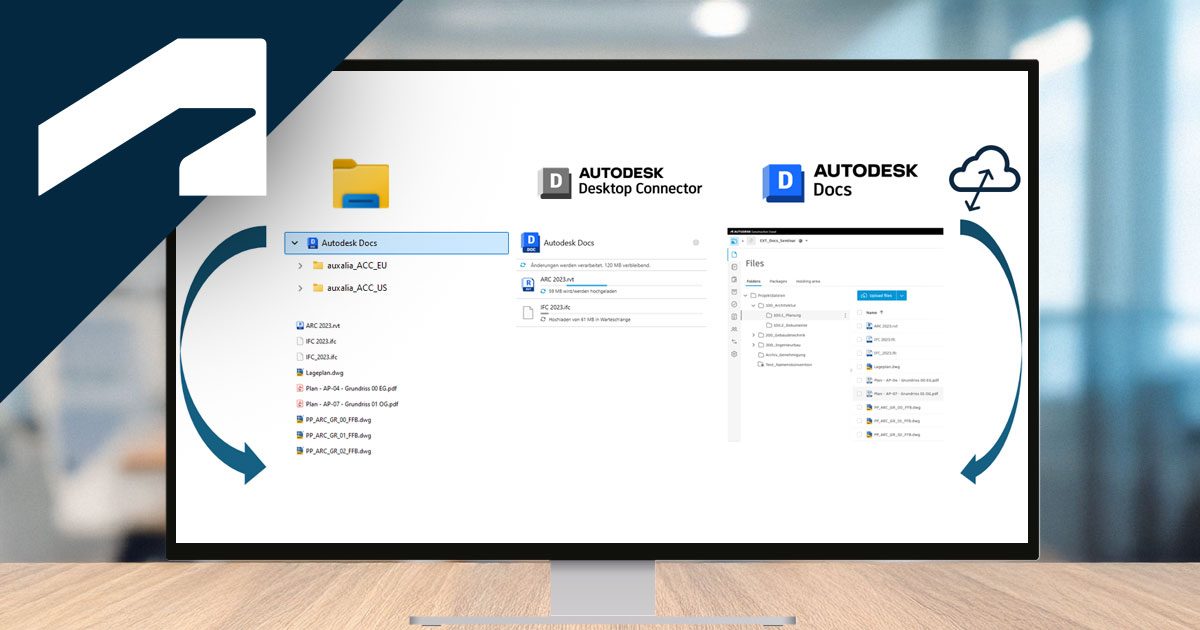Switch to the Holding area tab
This screenshot has height=630, width=1200.
coord(808,282)
